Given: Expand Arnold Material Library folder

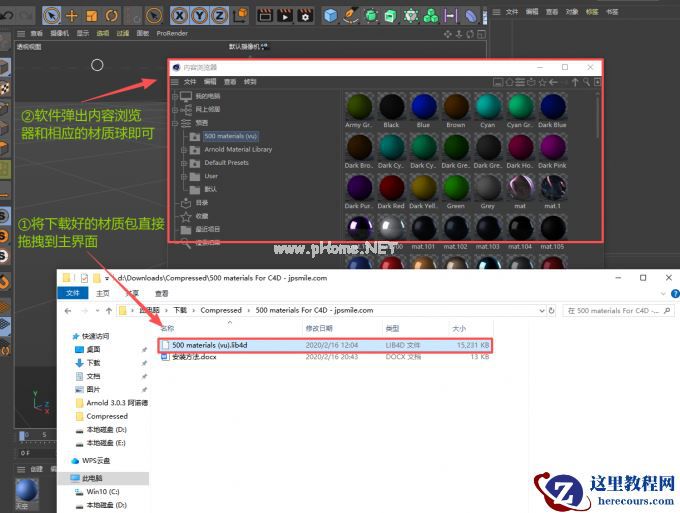Looking at the screenshot, I should point(184,150).
